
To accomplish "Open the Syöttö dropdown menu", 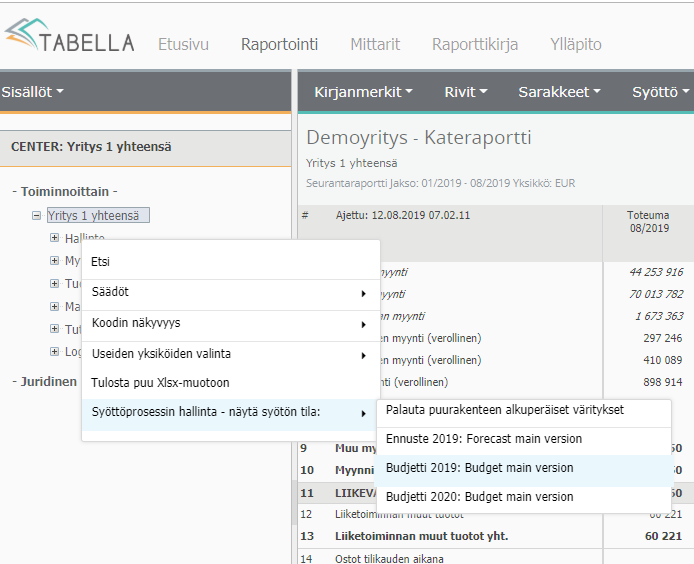I will (660, 92).
